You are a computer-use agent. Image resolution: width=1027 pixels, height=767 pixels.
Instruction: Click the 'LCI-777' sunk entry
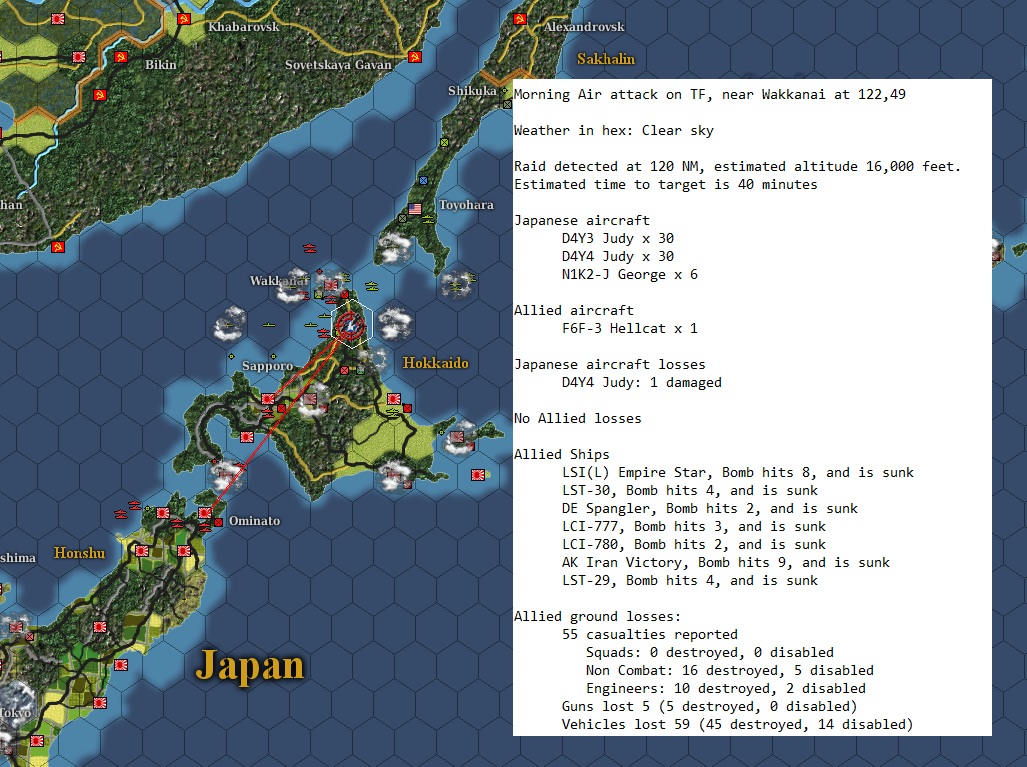click(x=694, y=527)
